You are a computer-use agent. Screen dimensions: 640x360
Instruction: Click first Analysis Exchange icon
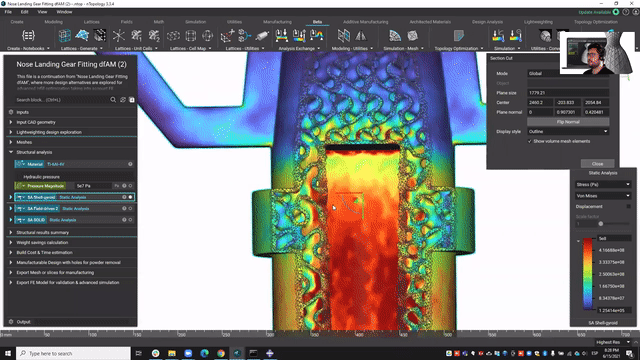[x=281, y=36]
